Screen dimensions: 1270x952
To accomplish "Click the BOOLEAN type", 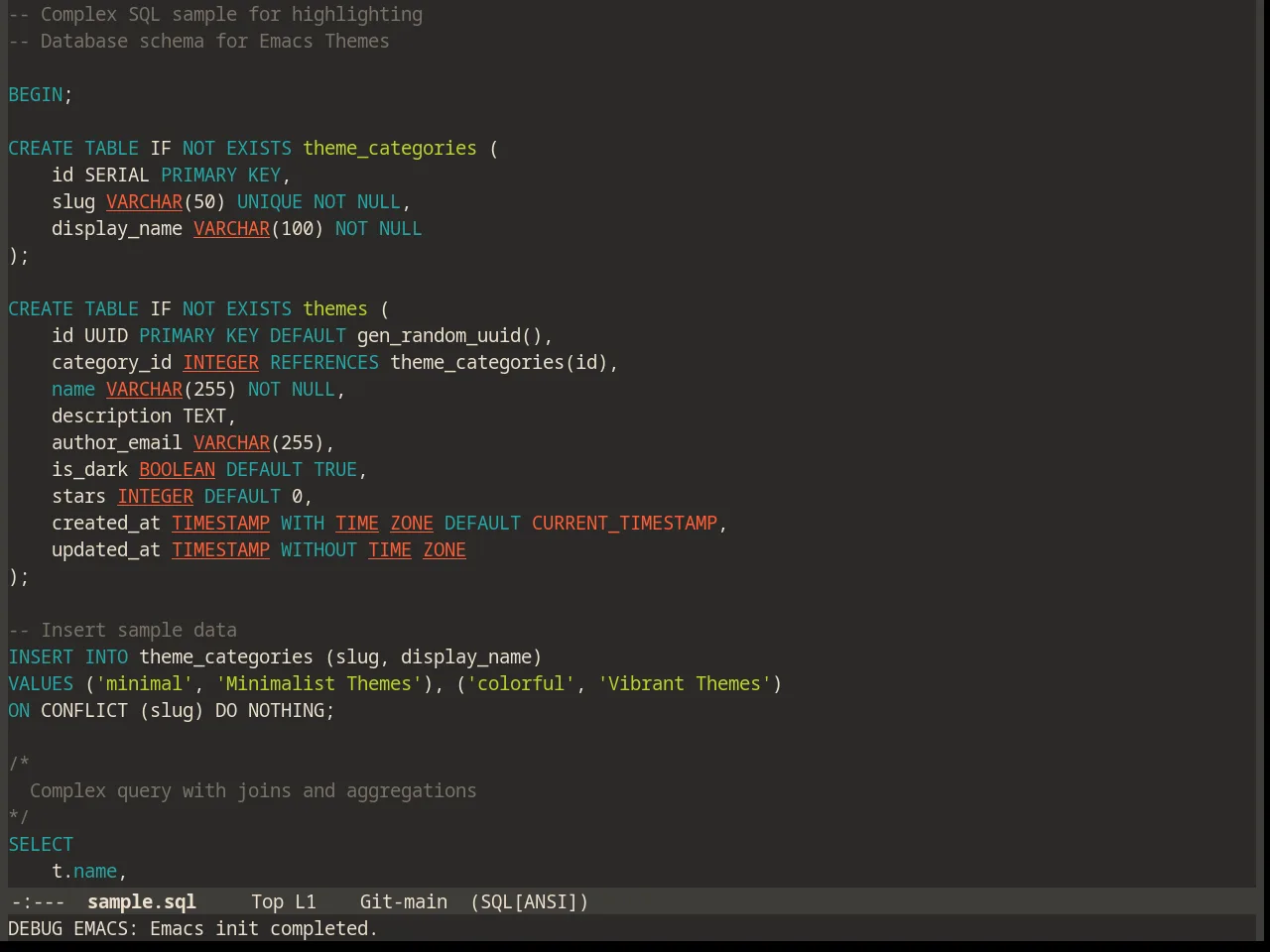I will [x=178, y=469].
